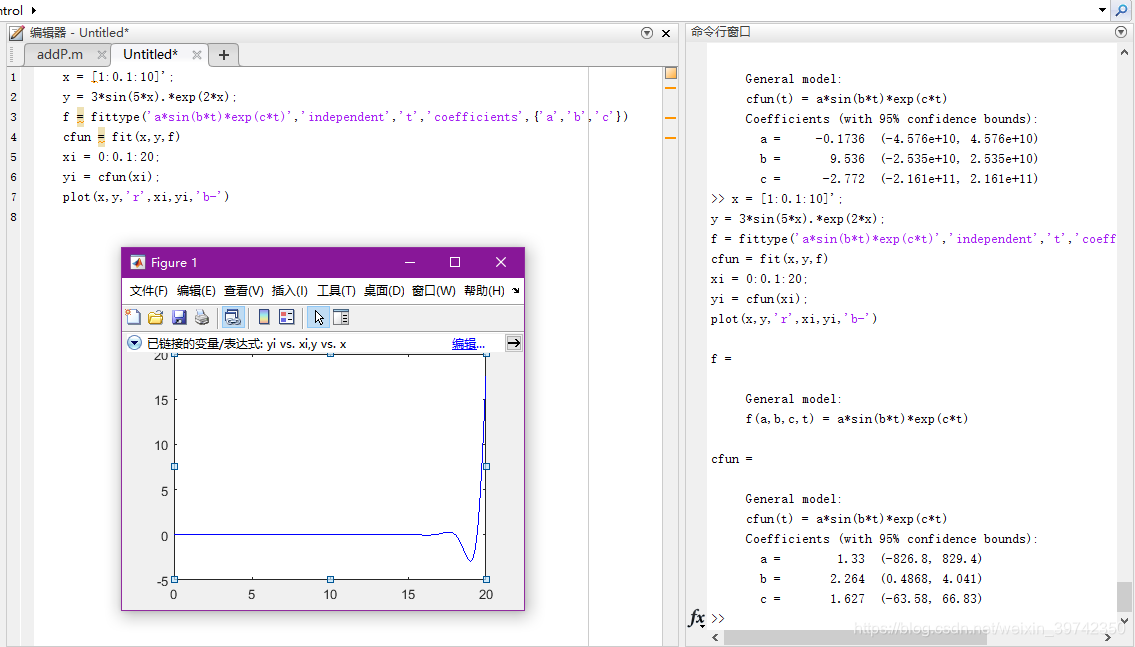
Task: Click the fx icon beside the command prompt
Action: pyautogui.click(x=698, y=619)
